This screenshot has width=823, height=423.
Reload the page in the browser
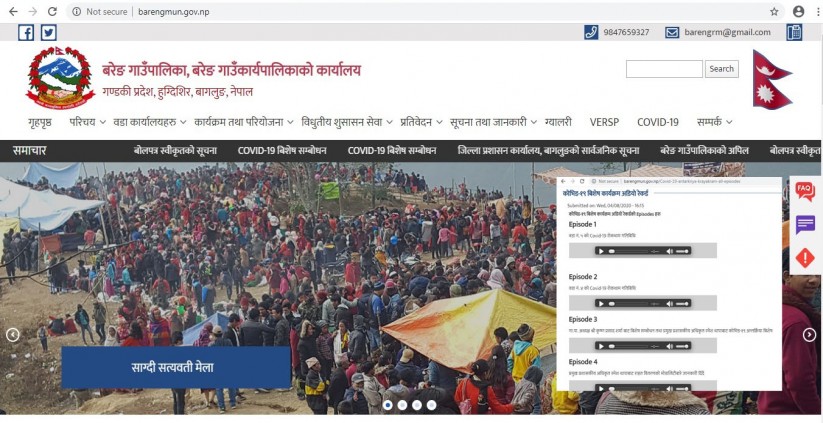pos(52,12)
